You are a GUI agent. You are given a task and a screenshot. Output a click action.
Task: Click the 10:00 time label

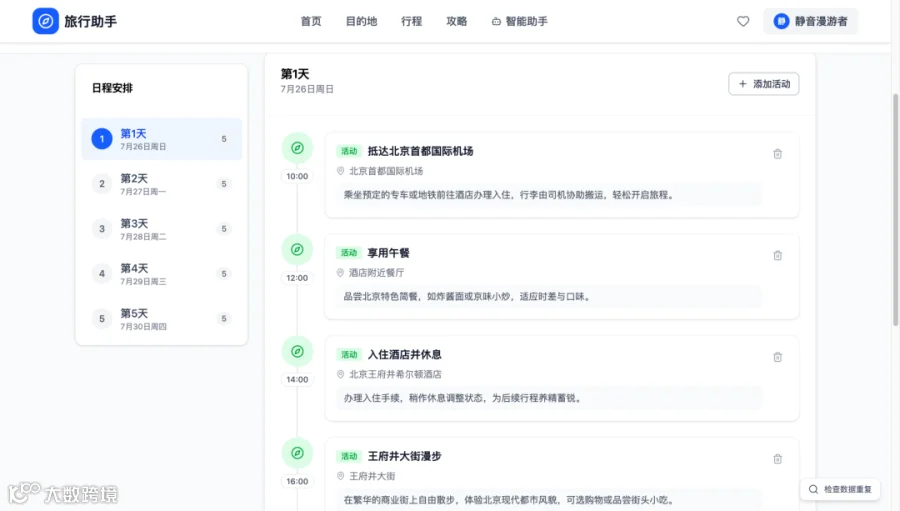point(297,176)
